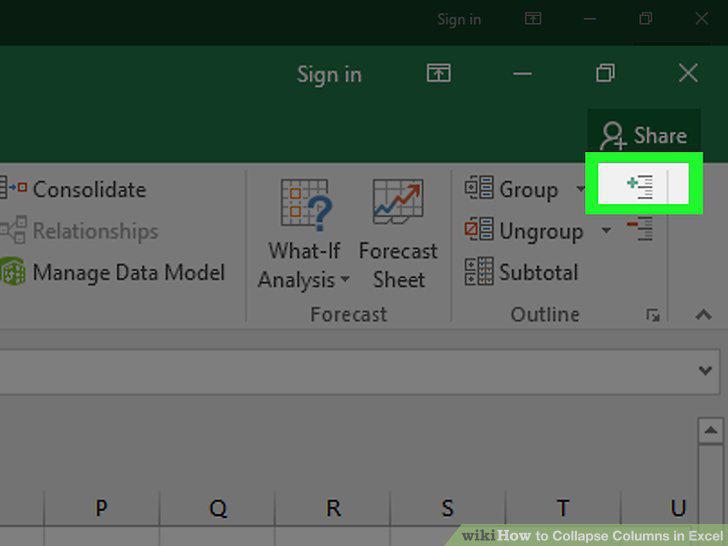
Task: Open Ribbon Display Options in background window
Action: (x=533, y=19)
